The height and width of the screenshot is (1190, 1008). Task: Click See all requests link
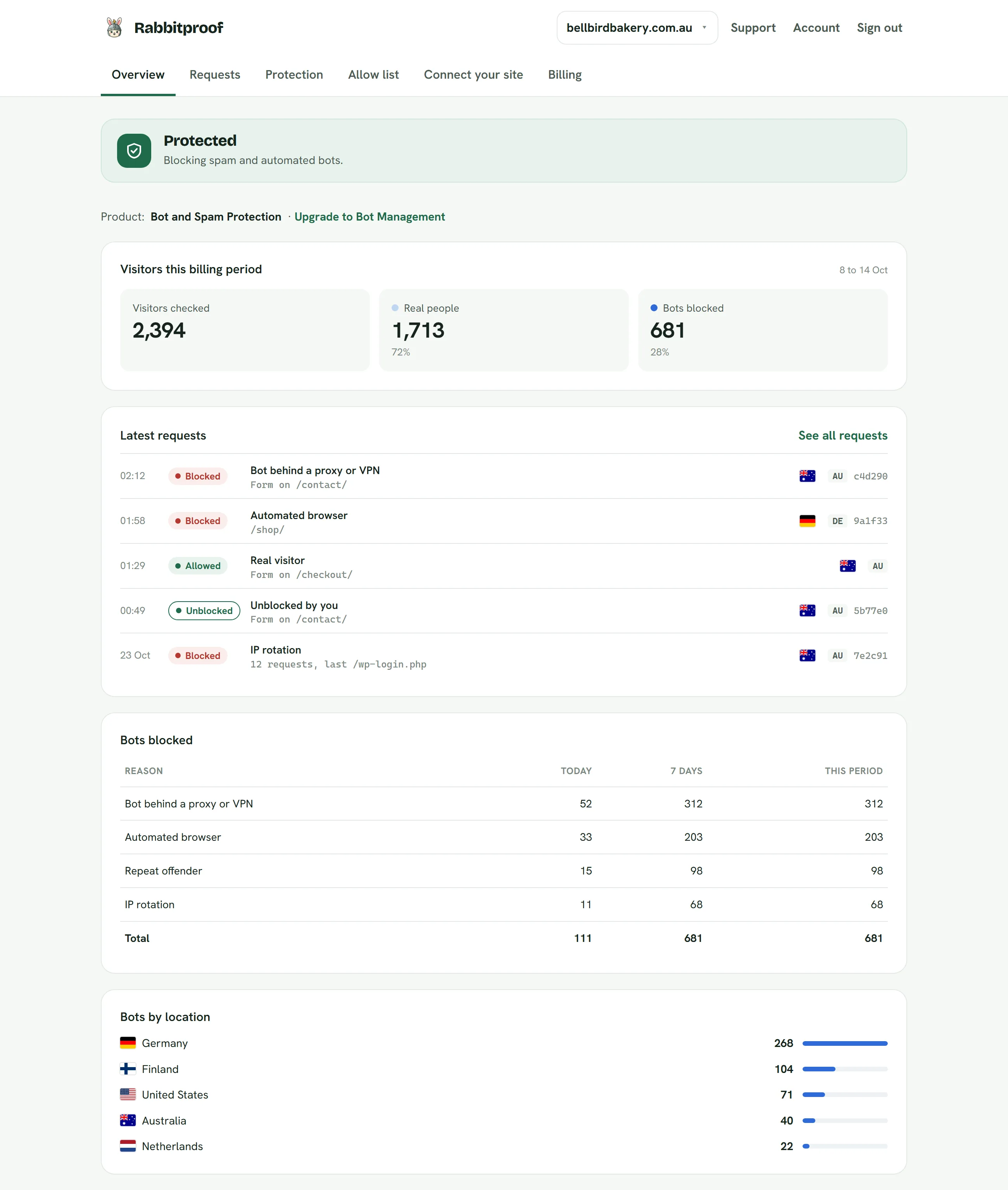click(843, 435)
